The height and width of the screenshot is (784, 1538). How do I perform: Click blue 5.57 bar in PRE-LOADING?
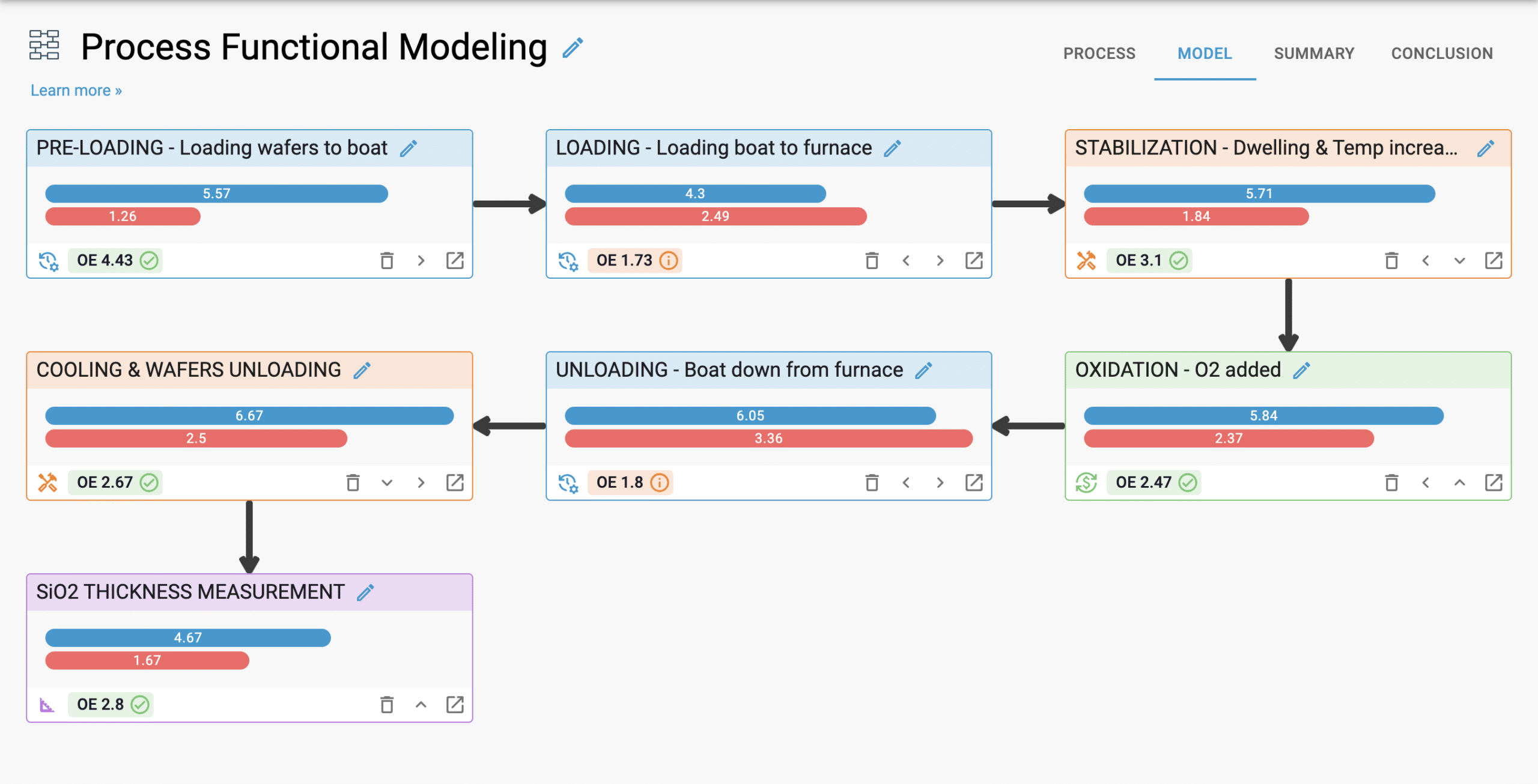216,193
